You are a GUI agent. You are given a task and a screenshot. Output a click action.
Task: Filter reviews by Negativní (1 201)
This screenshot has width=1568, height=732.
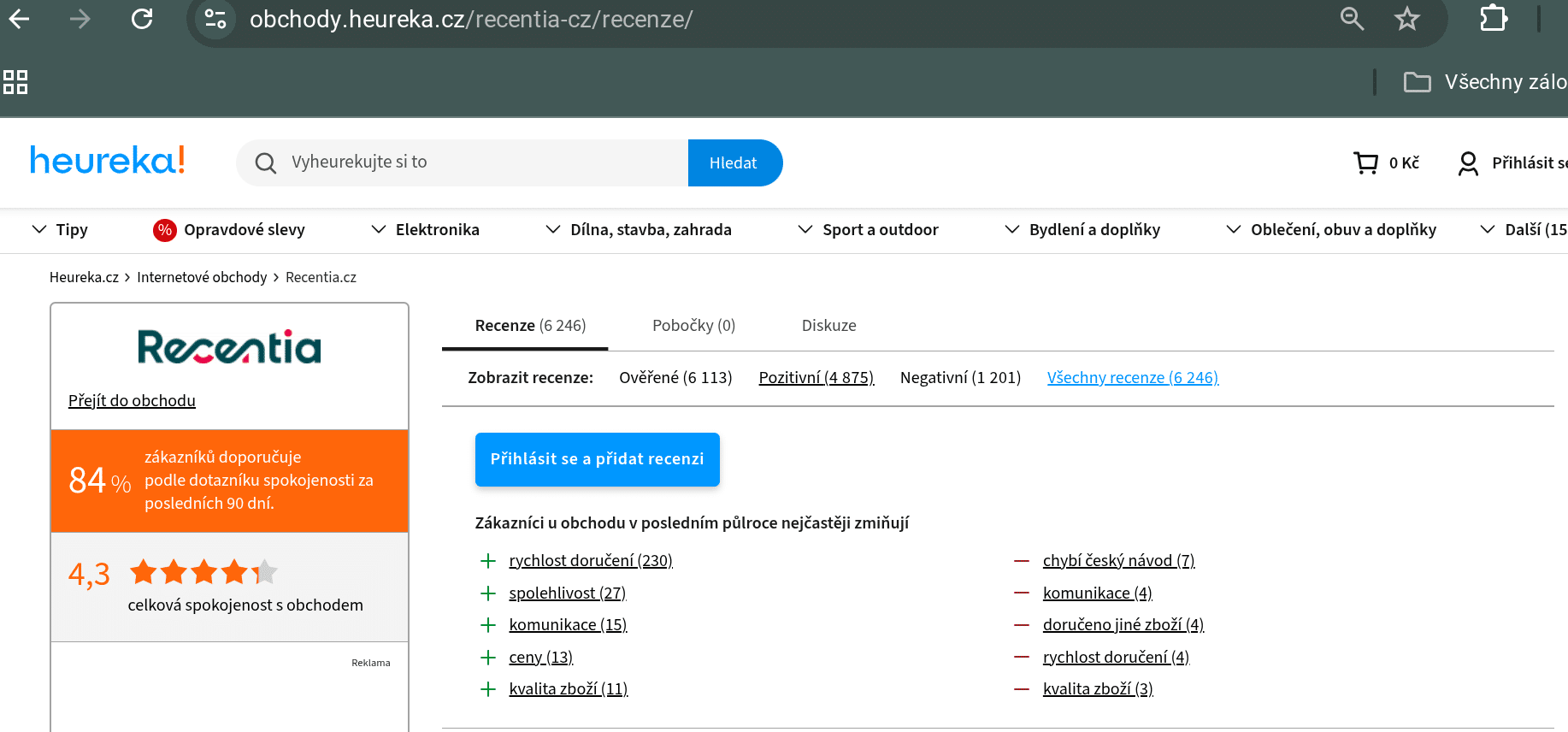[x=960, y=378]
